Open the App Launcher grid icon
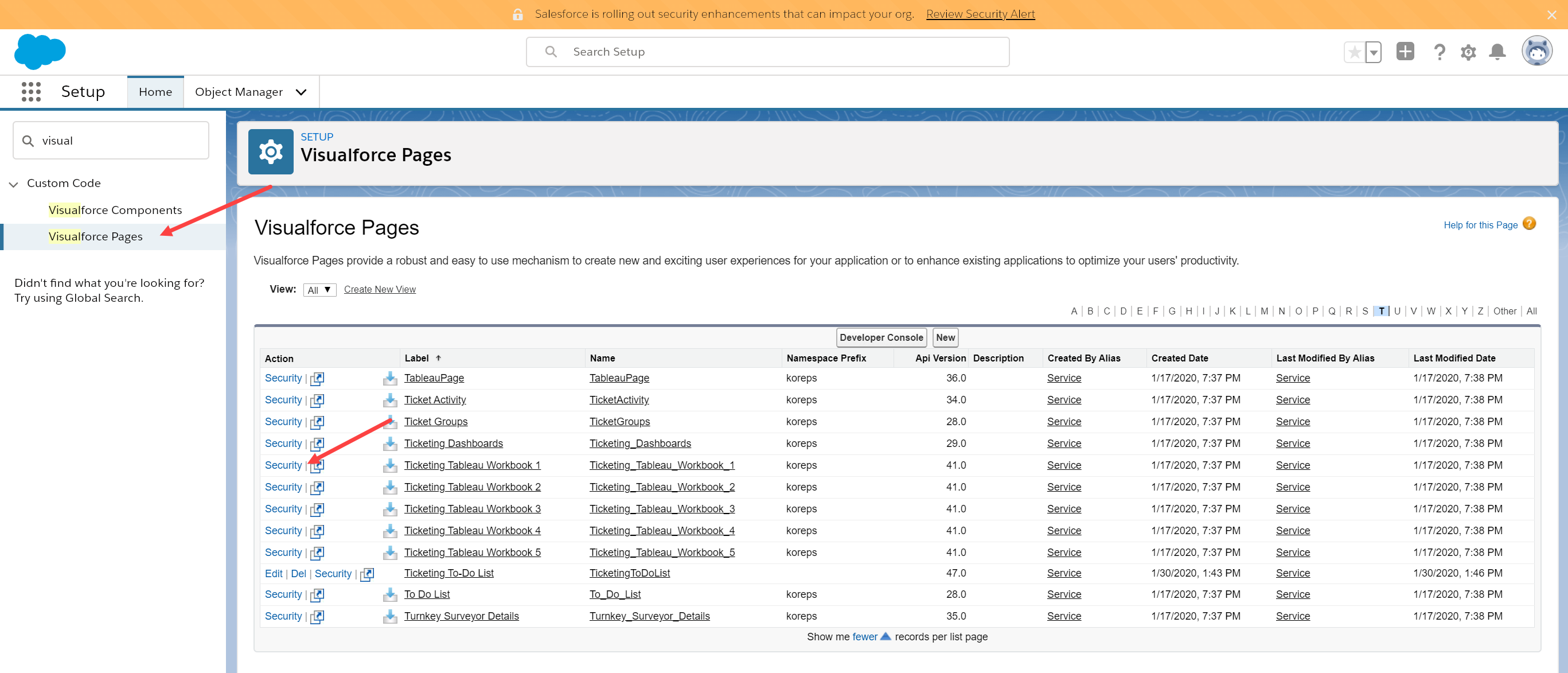Screen dimensions: 1568x673 pyautogui.click(x=31, y=91)
